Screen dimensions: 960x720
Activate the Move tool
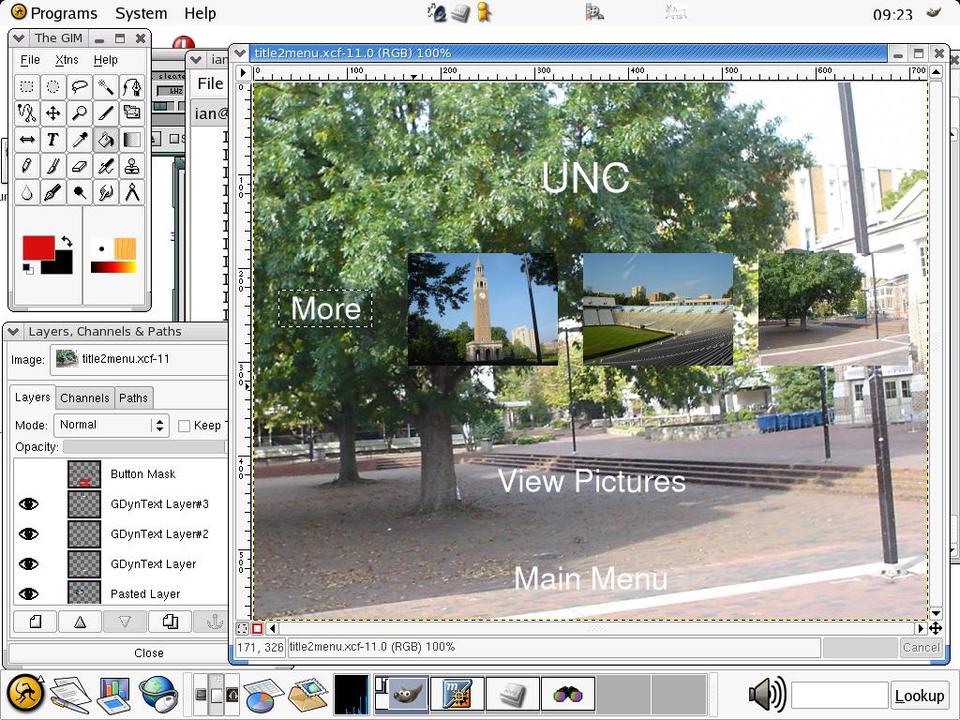[x=53, y=113]
